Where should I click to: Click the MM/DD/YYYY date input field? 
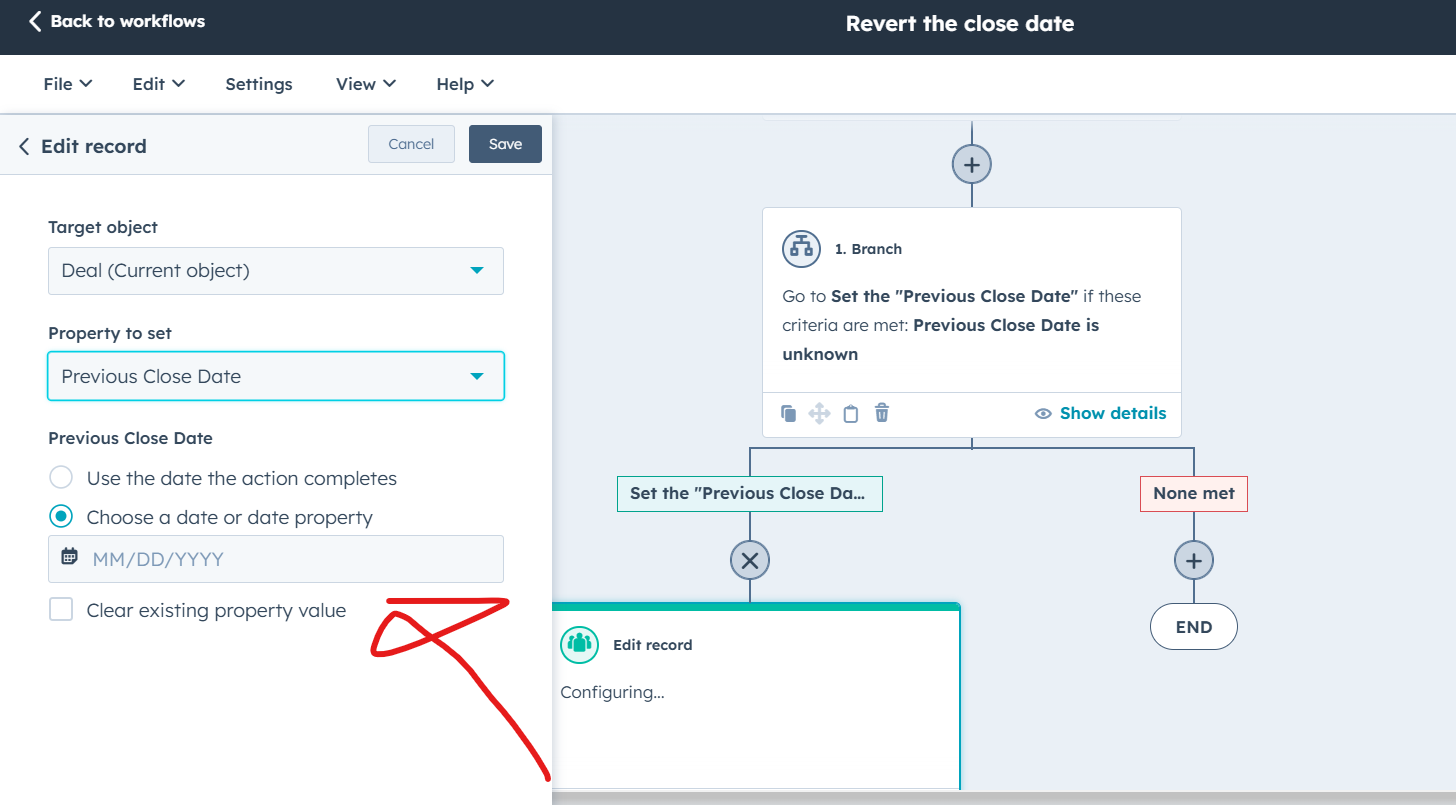[275, 559]
